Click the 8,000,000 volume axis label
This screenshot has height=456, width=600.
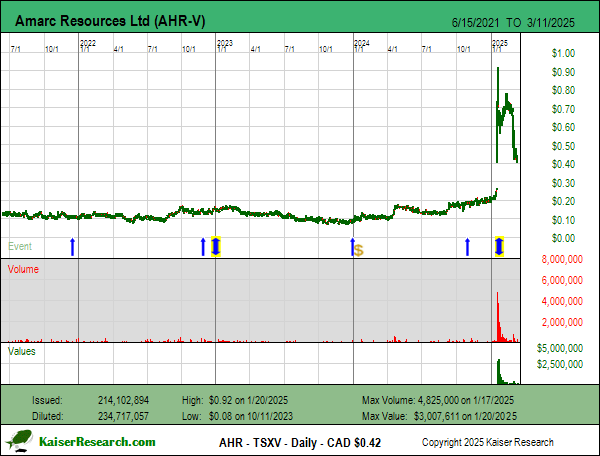point(562,259)
